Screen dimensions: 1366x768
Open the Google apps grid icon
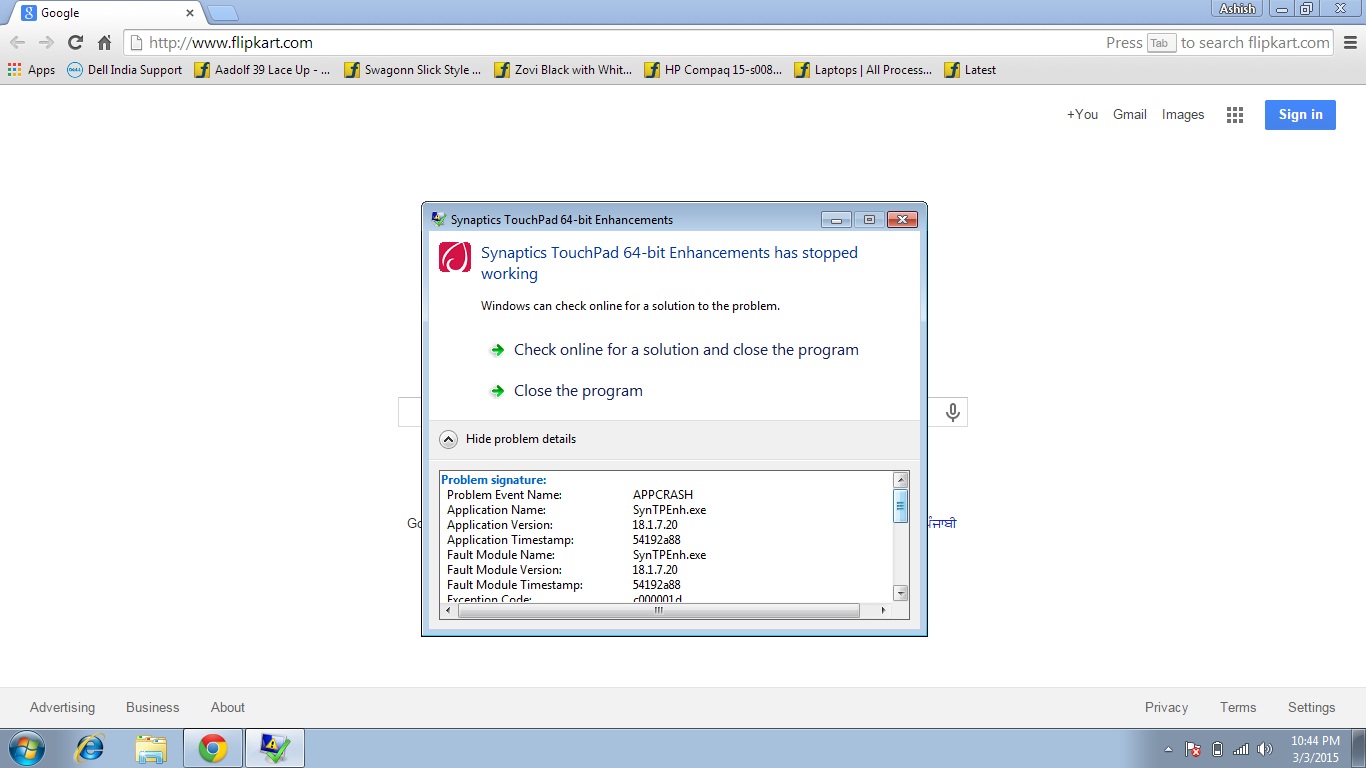1235,115
